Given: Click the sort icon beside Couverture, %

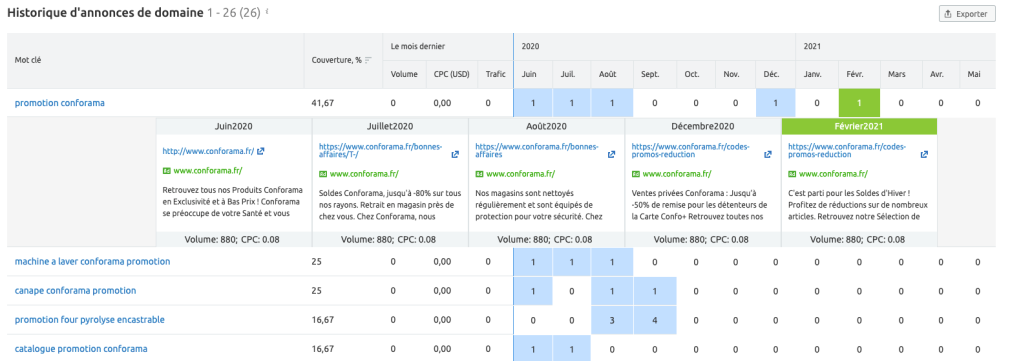Looking at the screenshot, I should (x=368, y=60).
